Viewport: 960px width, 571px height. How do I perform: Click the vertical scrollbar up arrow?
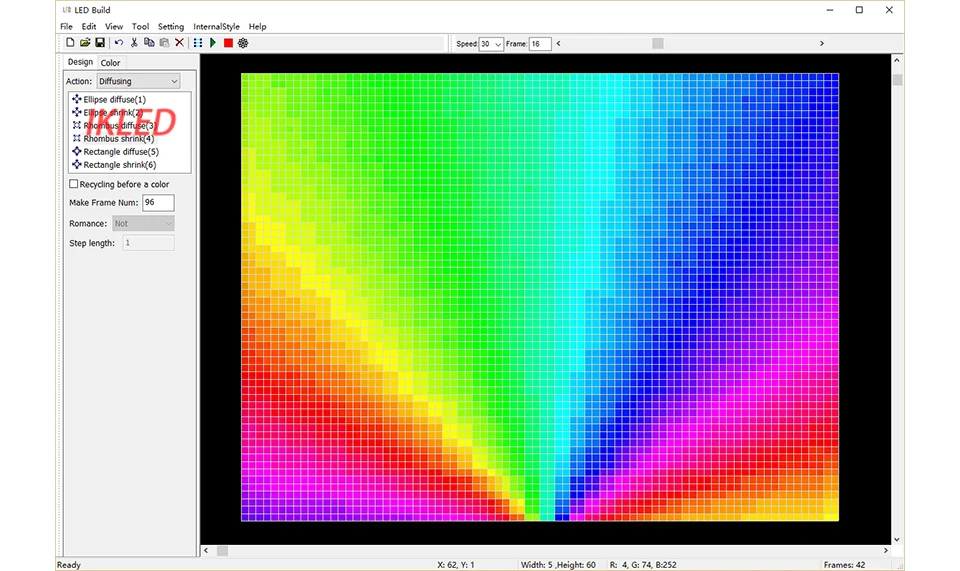[x=897, y=60]
